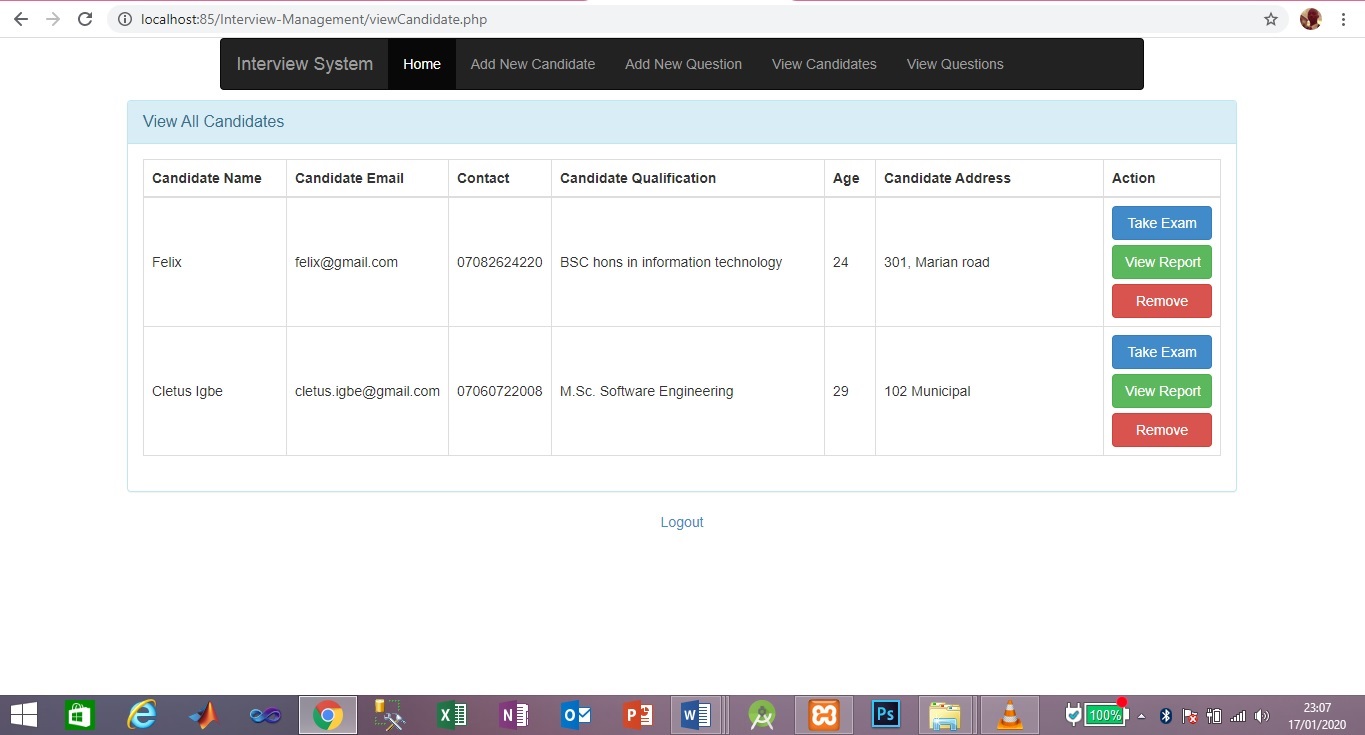Open Chrome's three-dot menu
The image size is (1365, 735).
(x=1343, y=18)
